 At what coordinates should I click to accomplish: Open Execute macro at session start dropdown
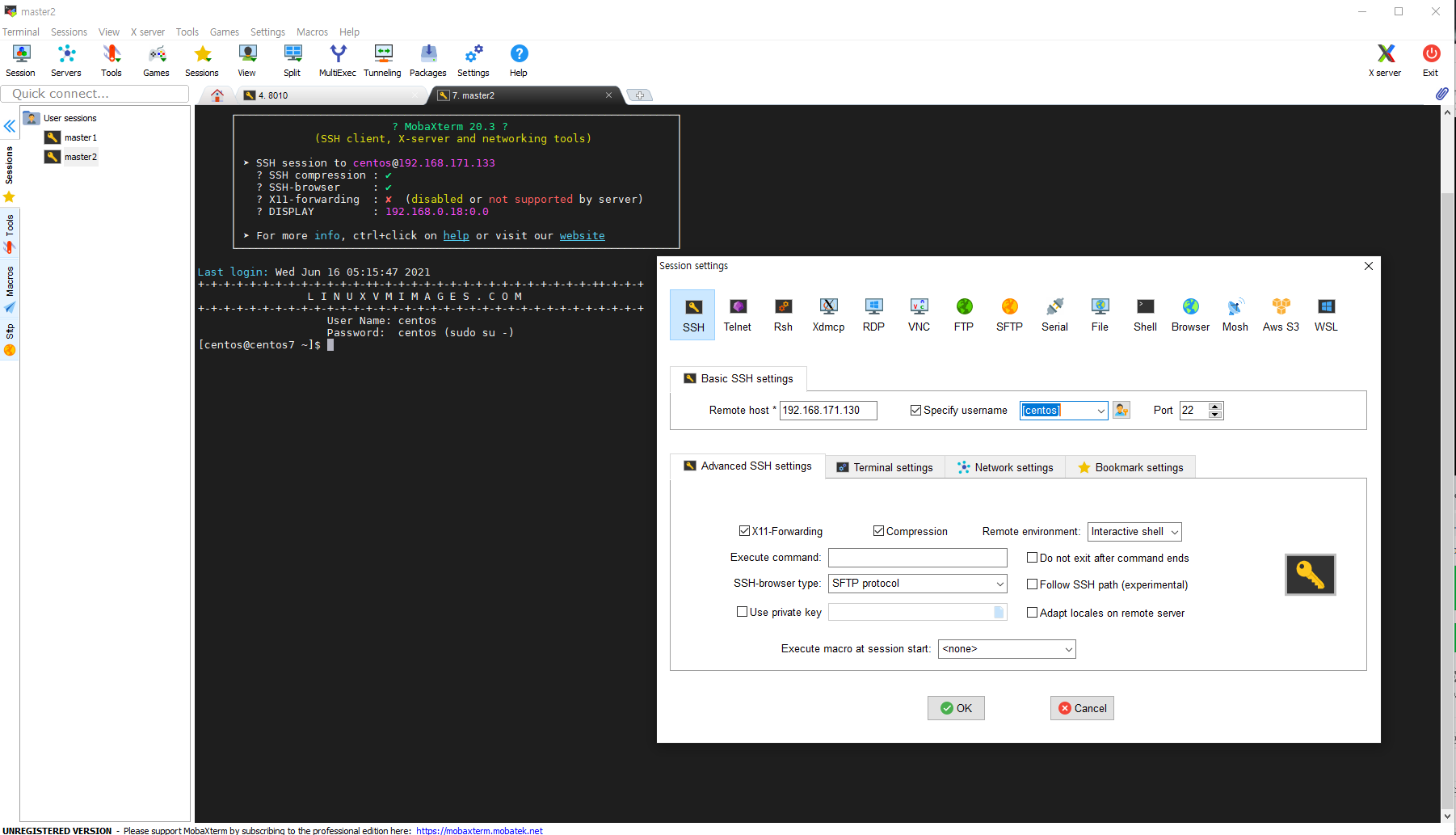(1007, 649)
